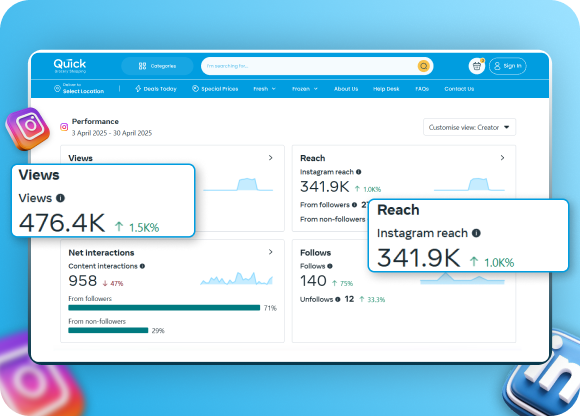Image resolution: width=580 pixels, height=416 pixels.
Task: Click the From non-followers 29% bar
Action: pos(108,330)
